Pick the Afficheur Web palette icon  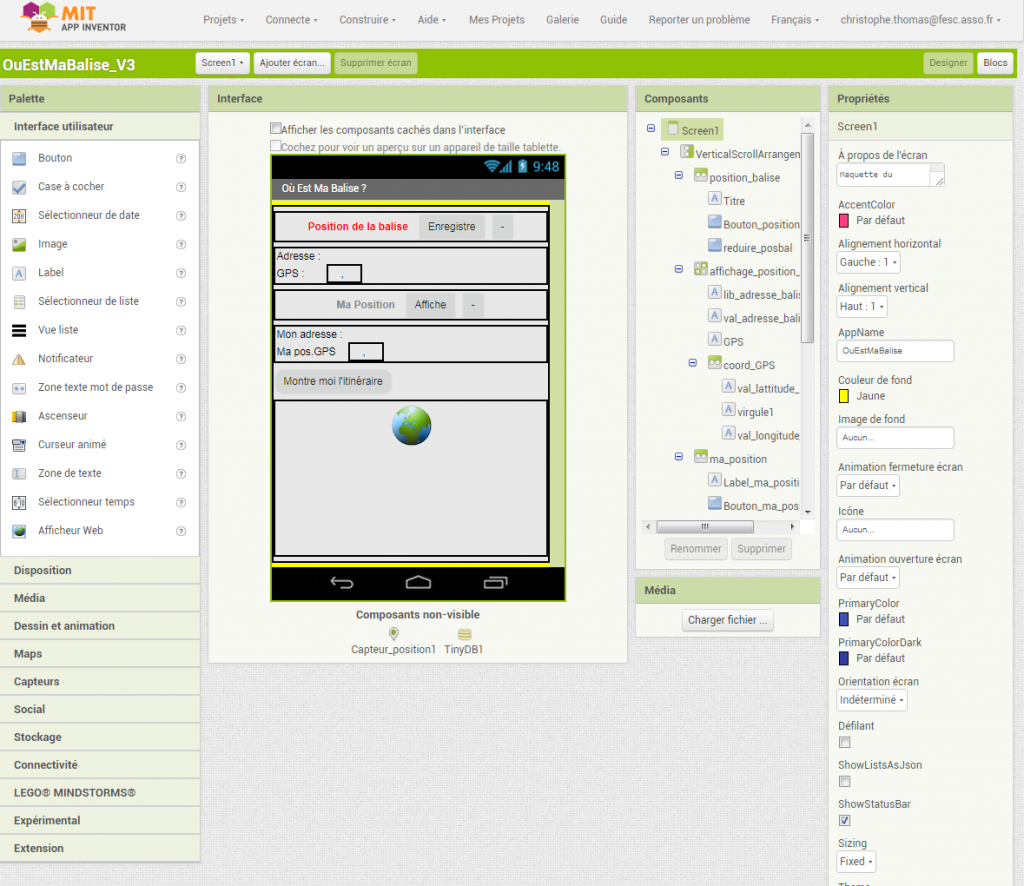tap(20, 531)
